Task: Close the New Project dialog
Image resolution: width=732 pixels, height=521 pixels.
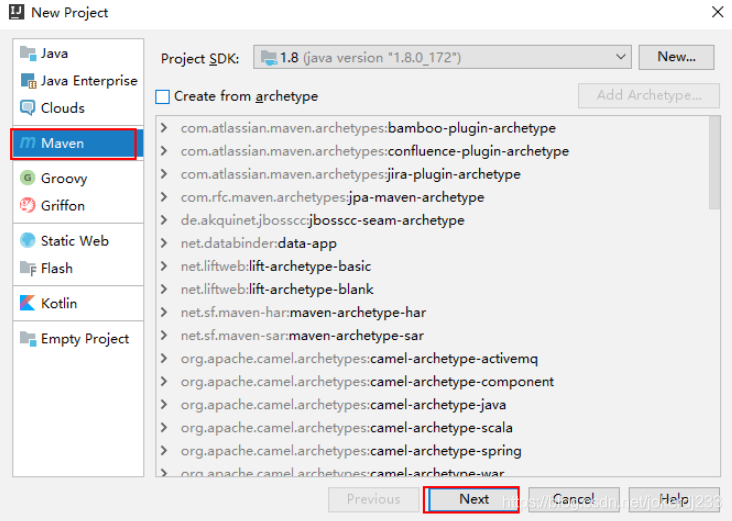Action: [718, 12]
